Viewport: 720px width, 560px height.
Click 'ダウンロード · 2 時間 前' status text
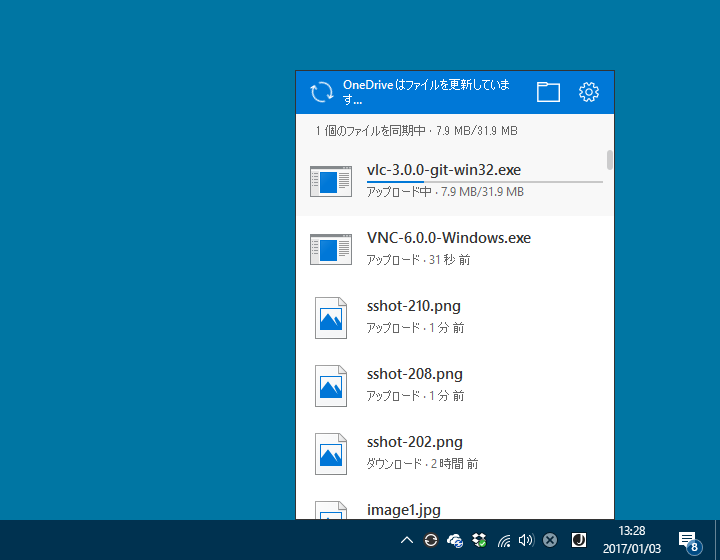[x=422, y=464]
